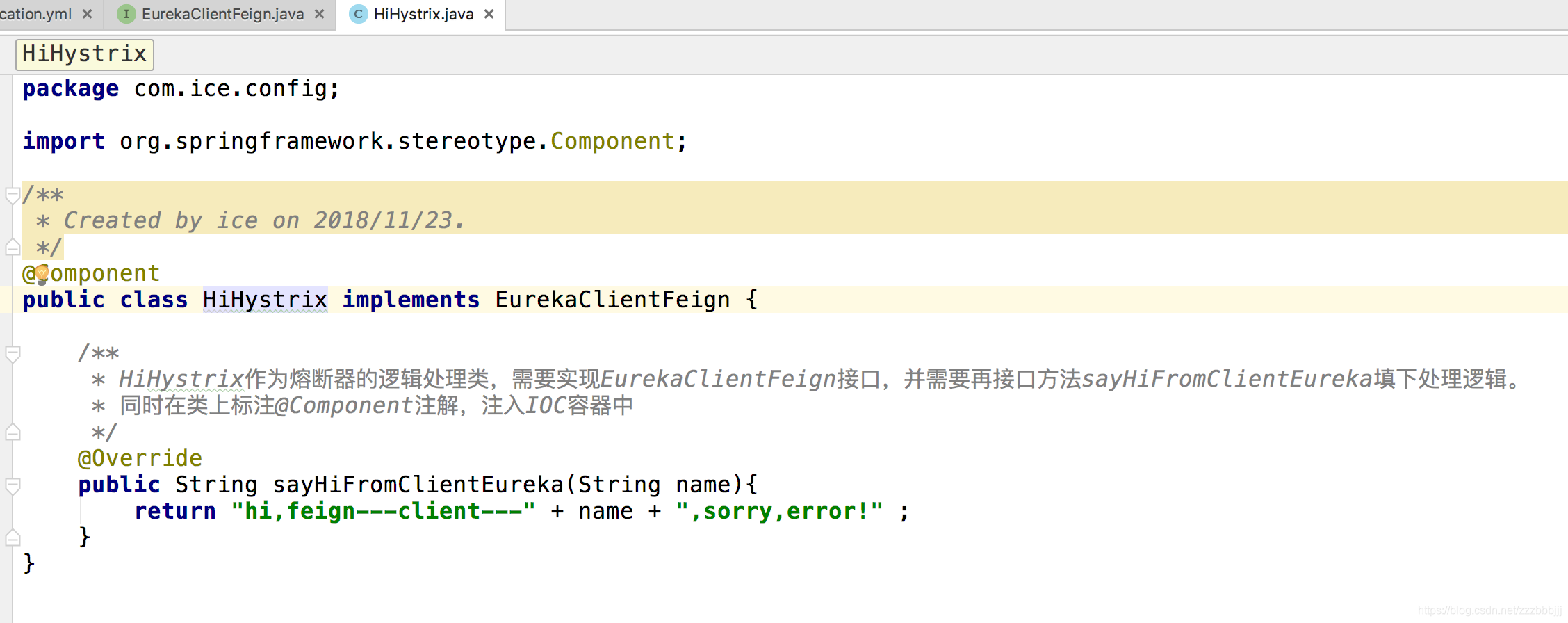Switch to the partially visible cation.yml tab

(x=36, y=14)
